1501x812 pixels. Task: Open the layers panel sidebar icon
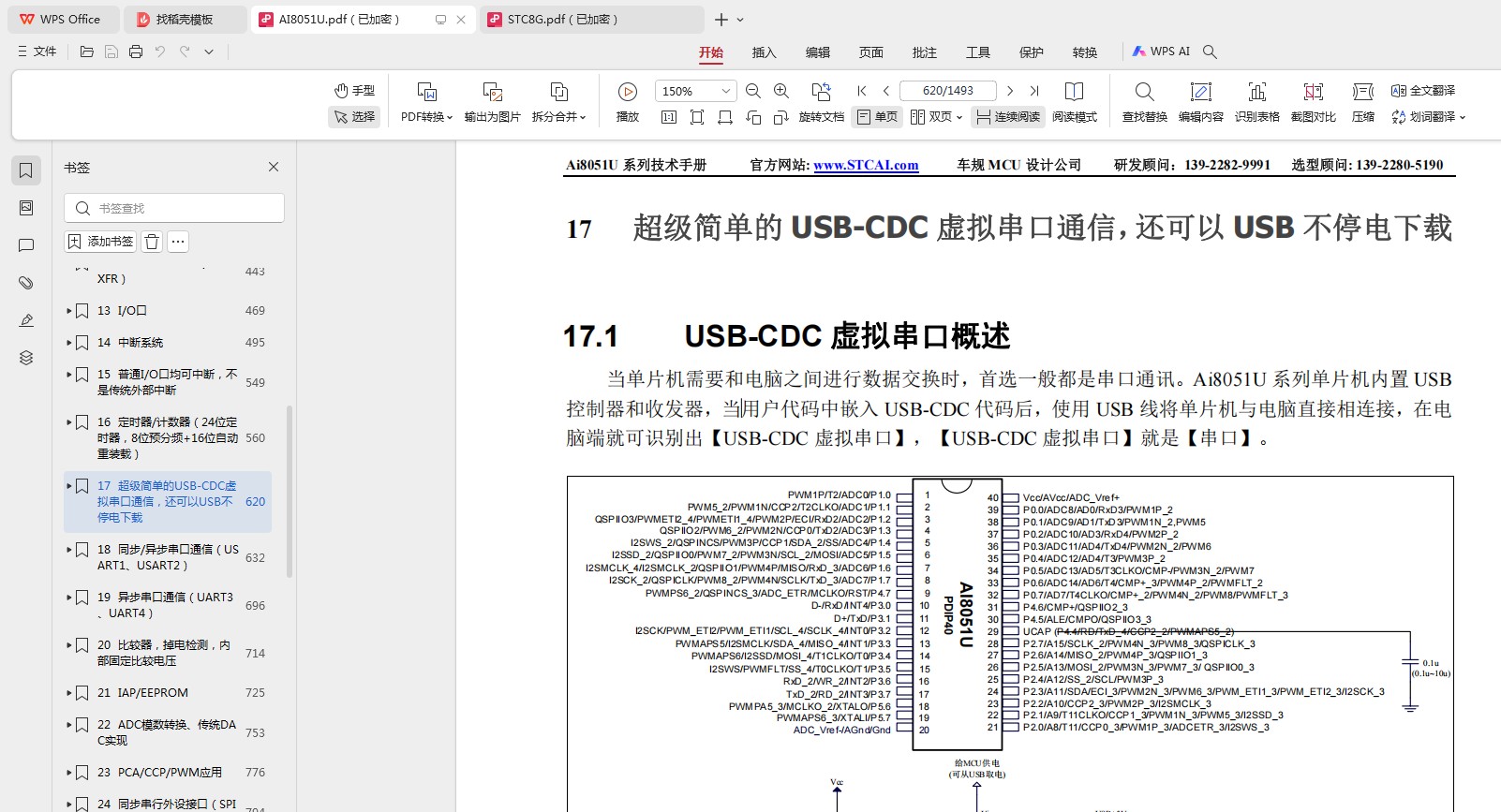[x=26, y=357]
